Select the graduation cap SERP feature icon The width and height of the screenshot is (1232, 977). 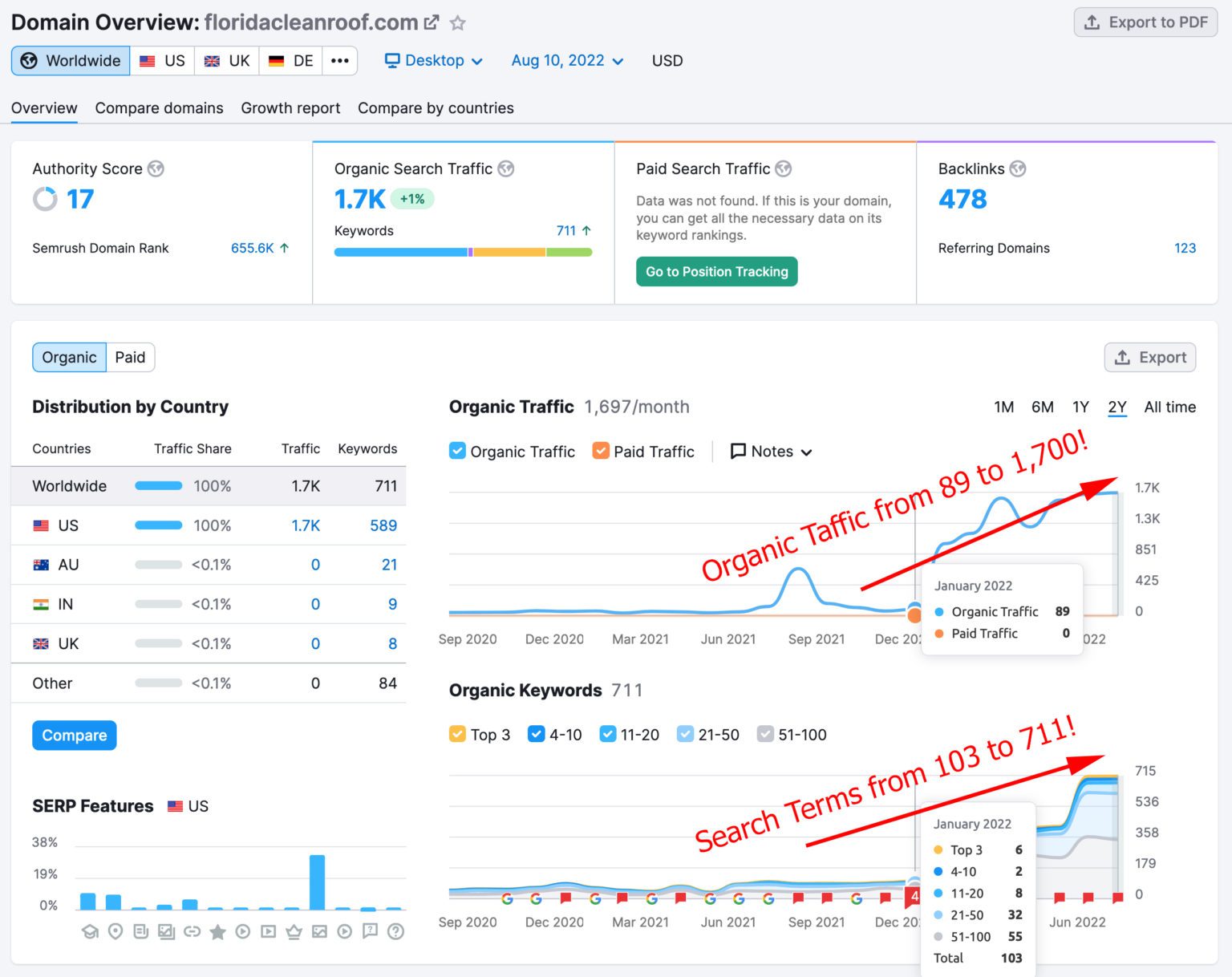(x=90, y=931)
